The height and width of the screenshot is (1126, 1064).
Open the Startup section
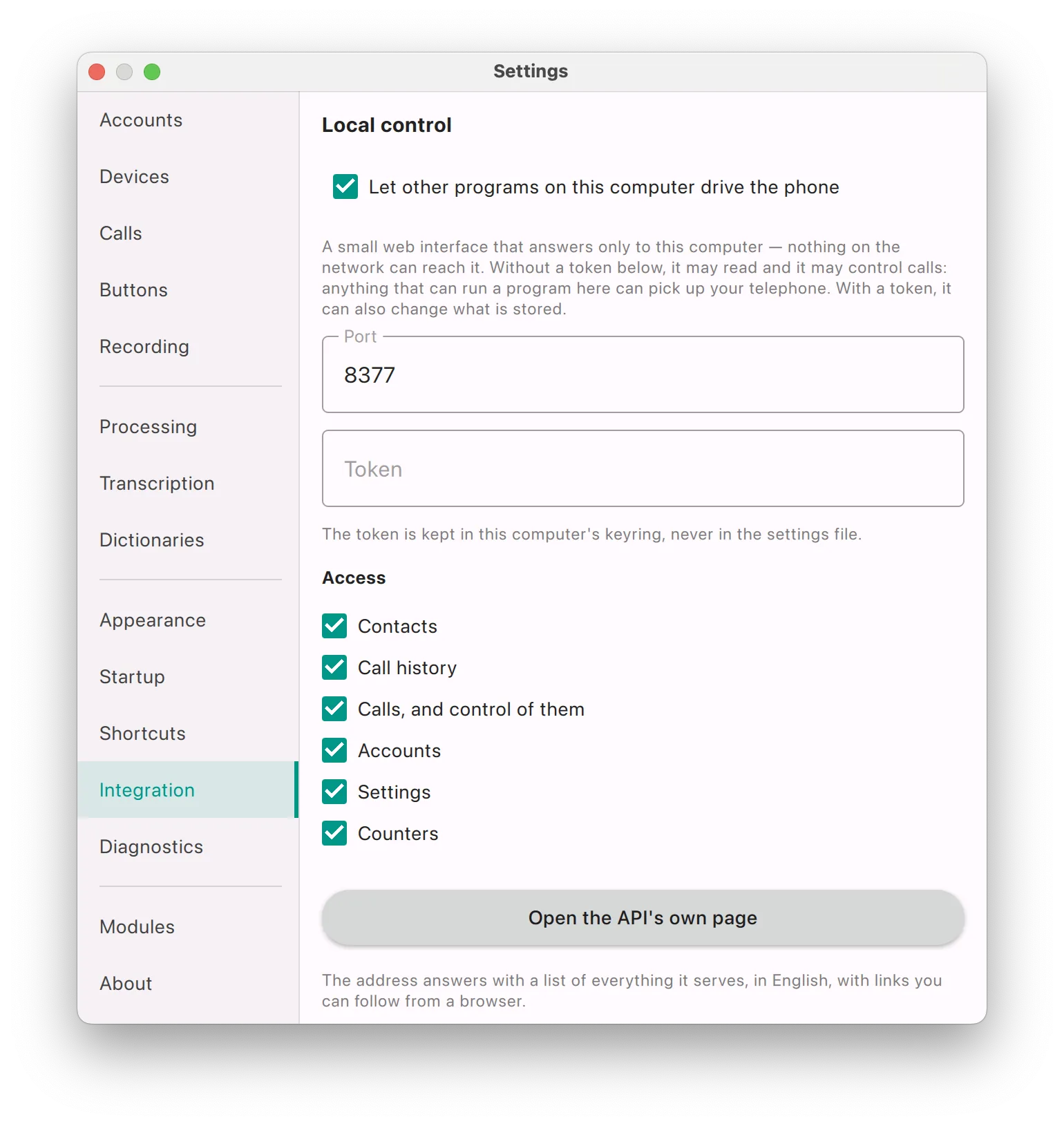click(x=188, y=677)
